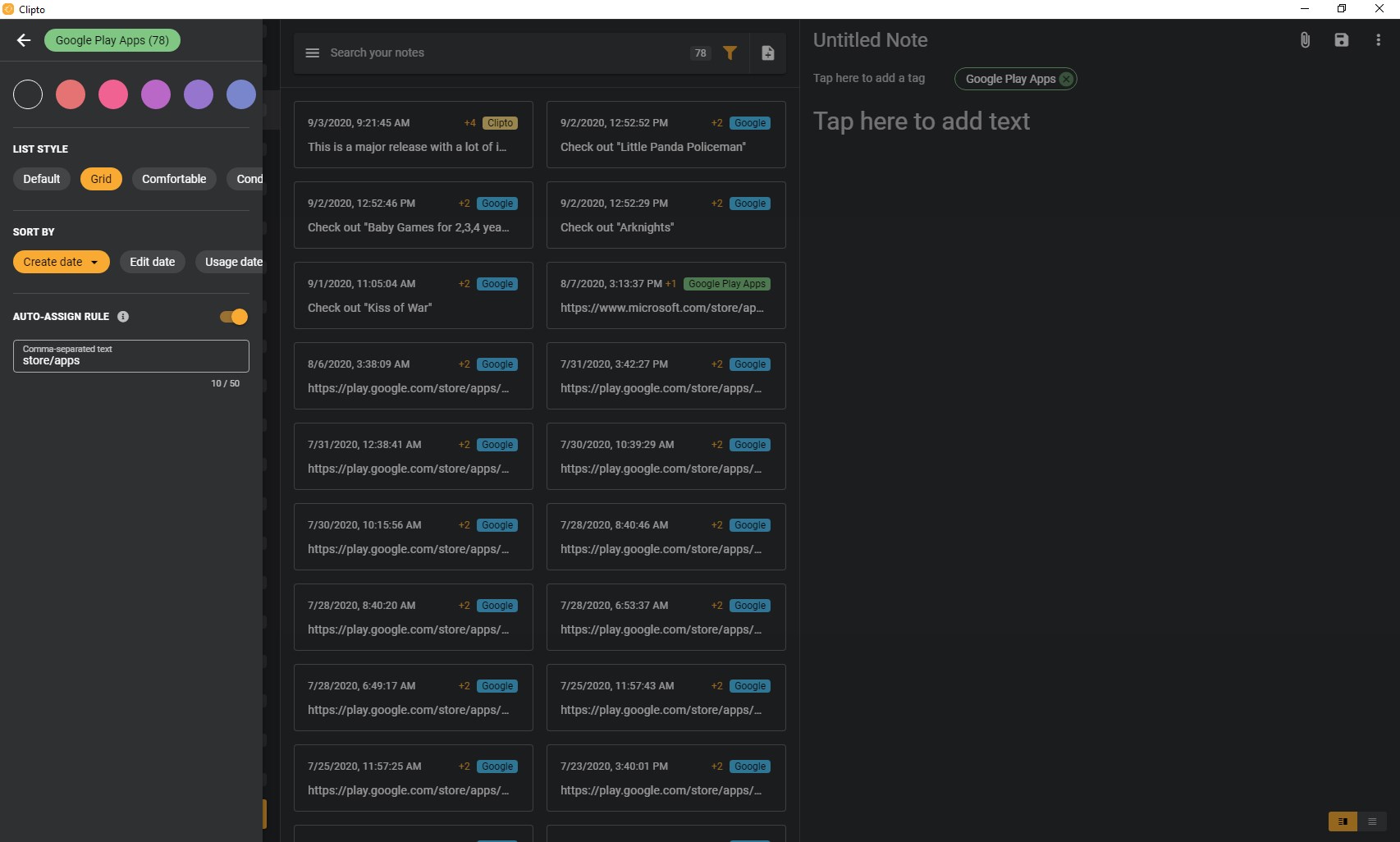Remove the Google Play Apps tag from note
1400x842 pixels.
(x=1066, y=79)
